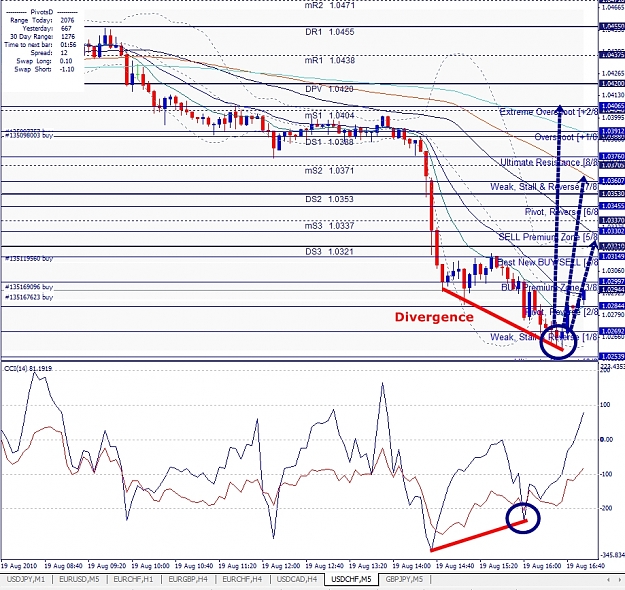Click the -100 level on CCI scale

pyautogui.click(x=606, y=474)
